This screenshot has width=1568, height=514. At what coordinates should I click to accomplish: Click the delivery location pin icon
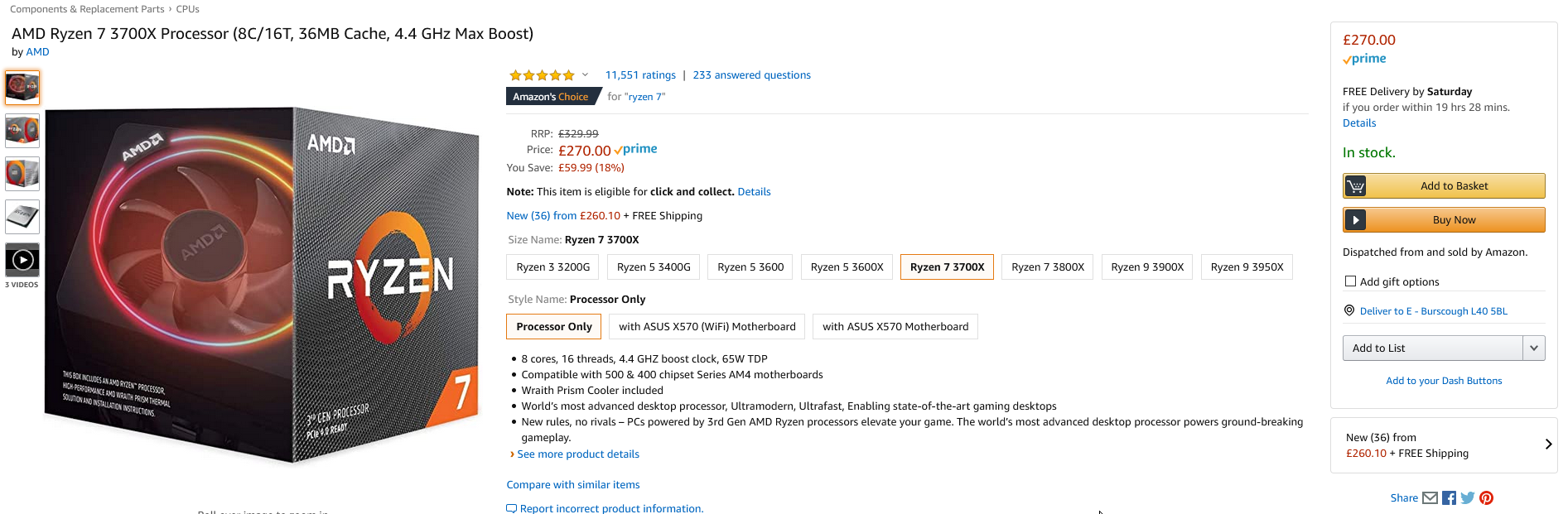coord(1349,310)
